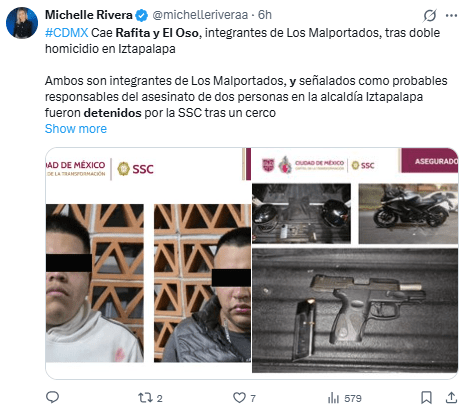Open the detainees photo on left
The width and height of the screenshot is (465, 409).
coord(148,263)
